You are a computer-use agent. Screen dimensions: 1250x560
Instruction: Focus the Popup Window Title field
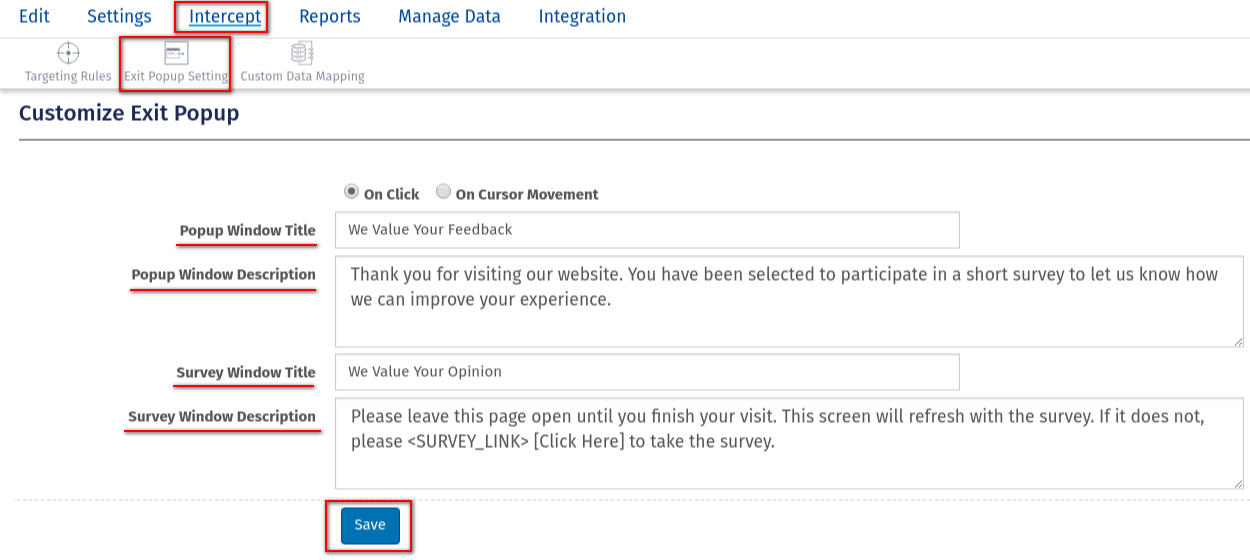[647, 230]
